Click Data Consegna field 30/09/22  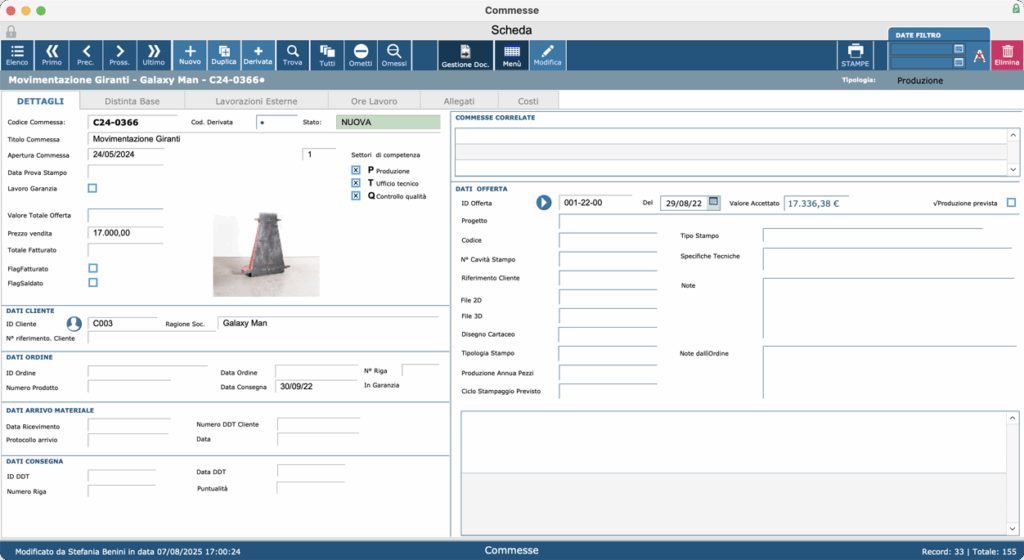pos(316,386)
